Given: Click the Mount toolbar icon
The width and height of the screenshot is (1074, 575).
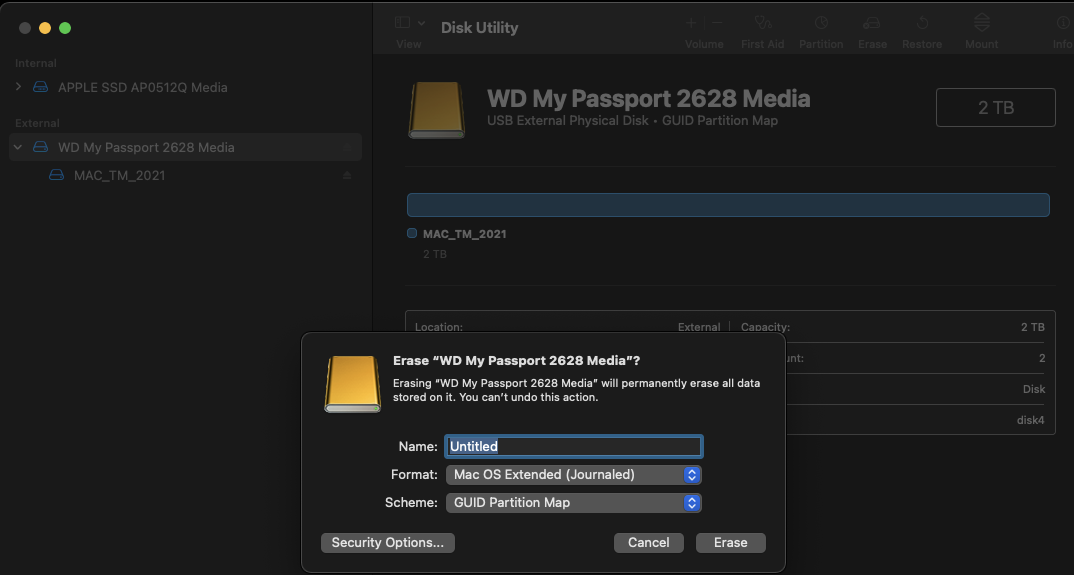Looking at the screenshot, I should point(982,23).
